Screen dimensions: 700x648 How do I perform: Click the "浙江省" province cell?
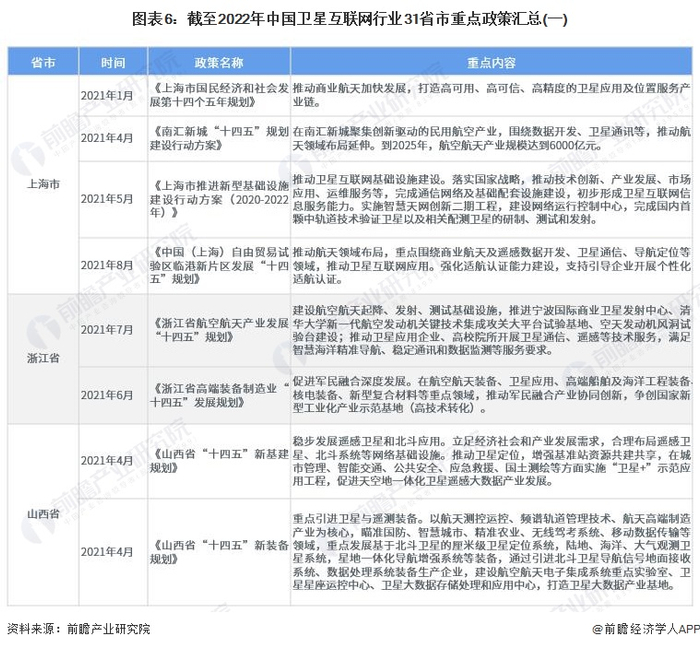point(43,358)
